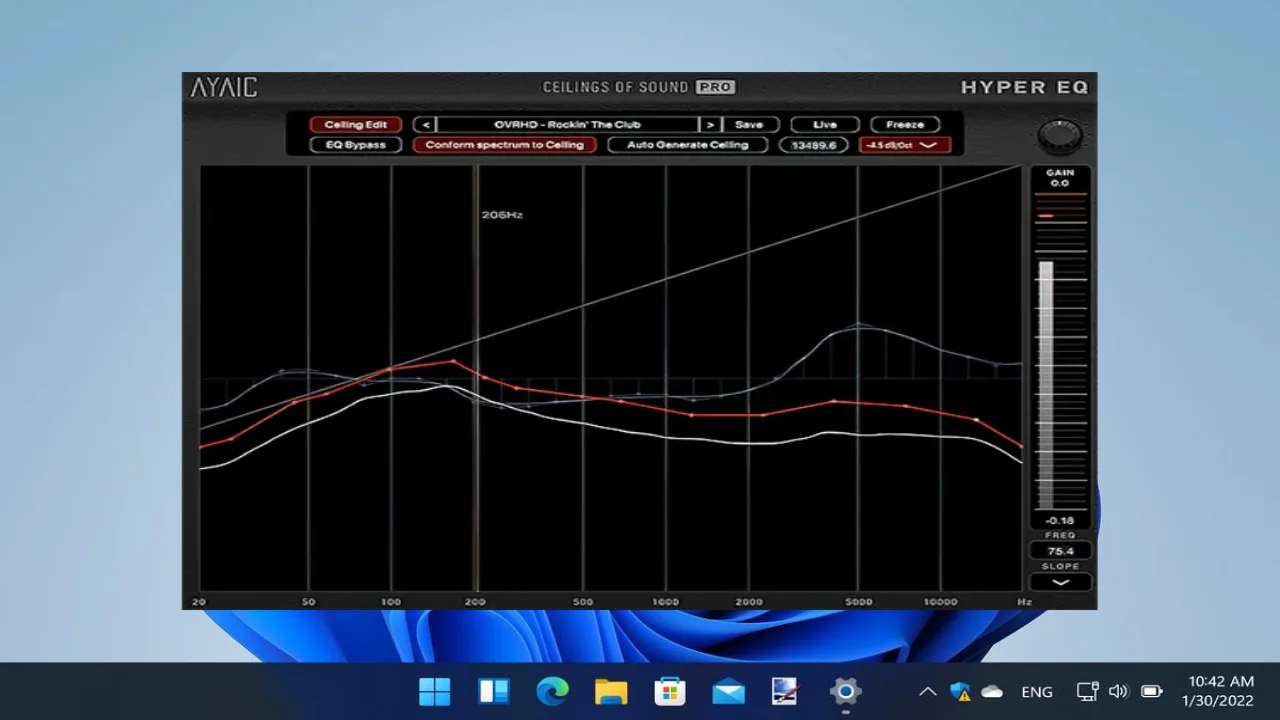This screenshot has height=720, width=1280.
Task: Toggle Conform spectrum to Ceiling
Action: click(505, 145)
